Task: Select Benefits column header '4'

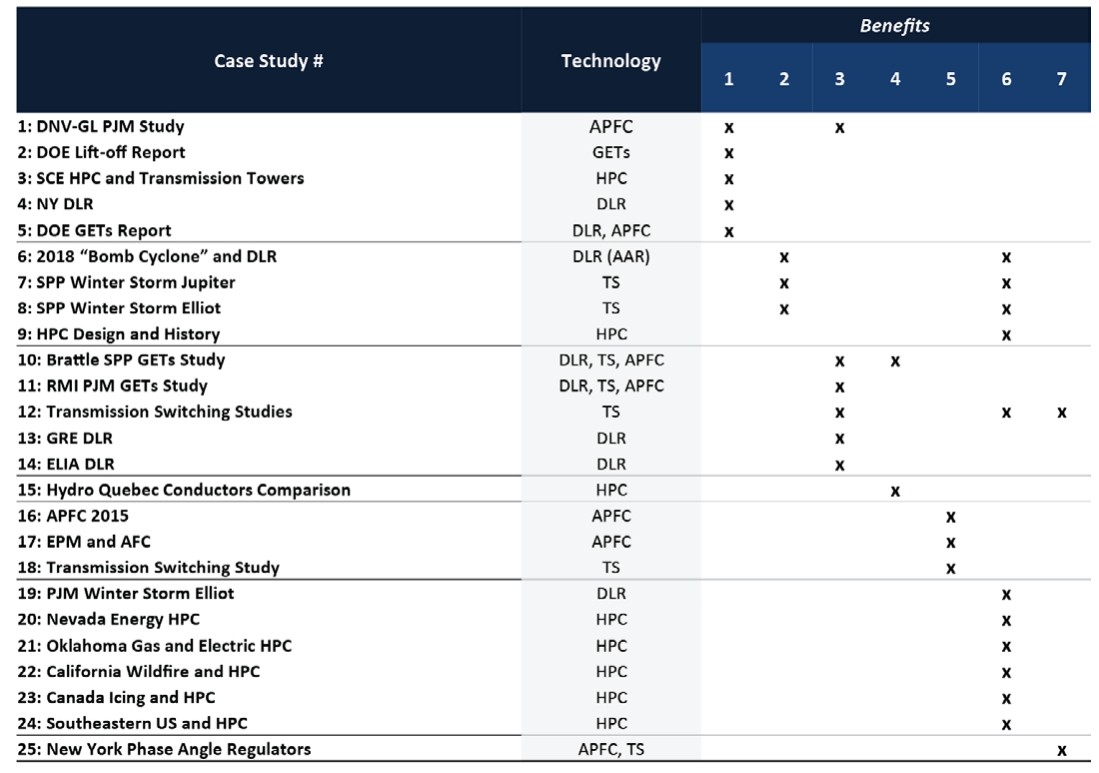Action: (x=895, y=78)
